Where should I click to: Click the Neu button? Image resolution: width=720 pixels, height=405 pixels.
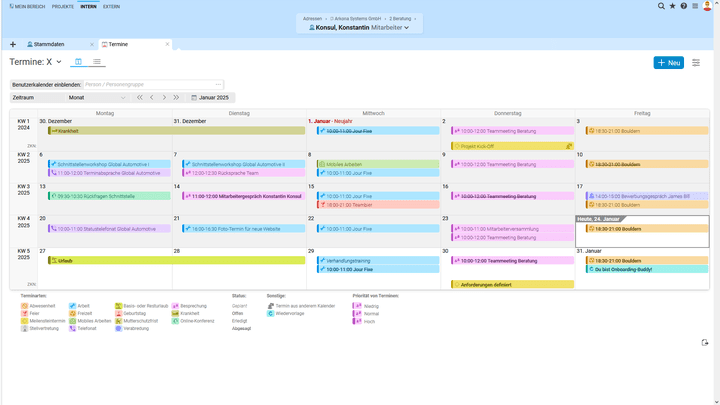668,63
